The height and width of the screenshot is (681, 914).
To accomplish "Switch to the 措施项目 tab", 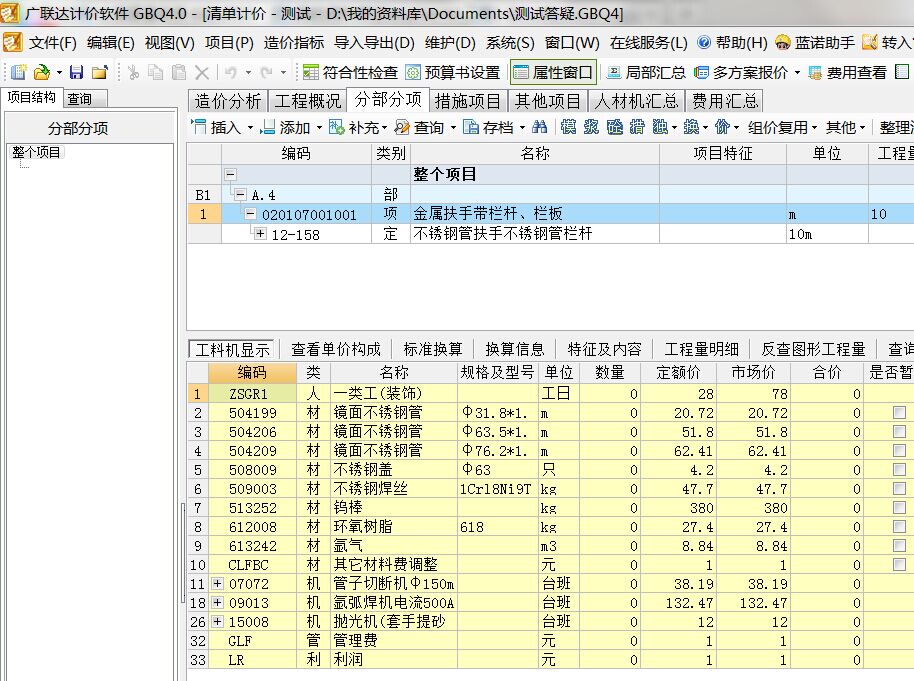I will 468,101.
